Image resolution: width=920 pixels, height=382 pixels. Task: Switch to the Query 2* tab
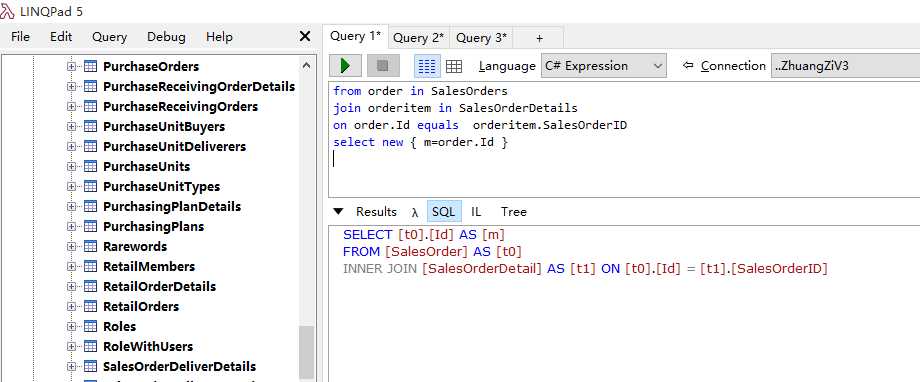click(418, 38)
